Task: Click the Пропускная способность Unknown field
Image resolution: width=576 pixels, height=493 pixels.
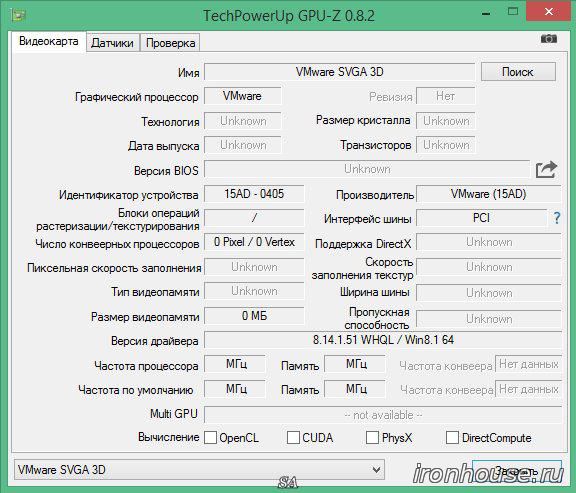Action: point(489,319)
